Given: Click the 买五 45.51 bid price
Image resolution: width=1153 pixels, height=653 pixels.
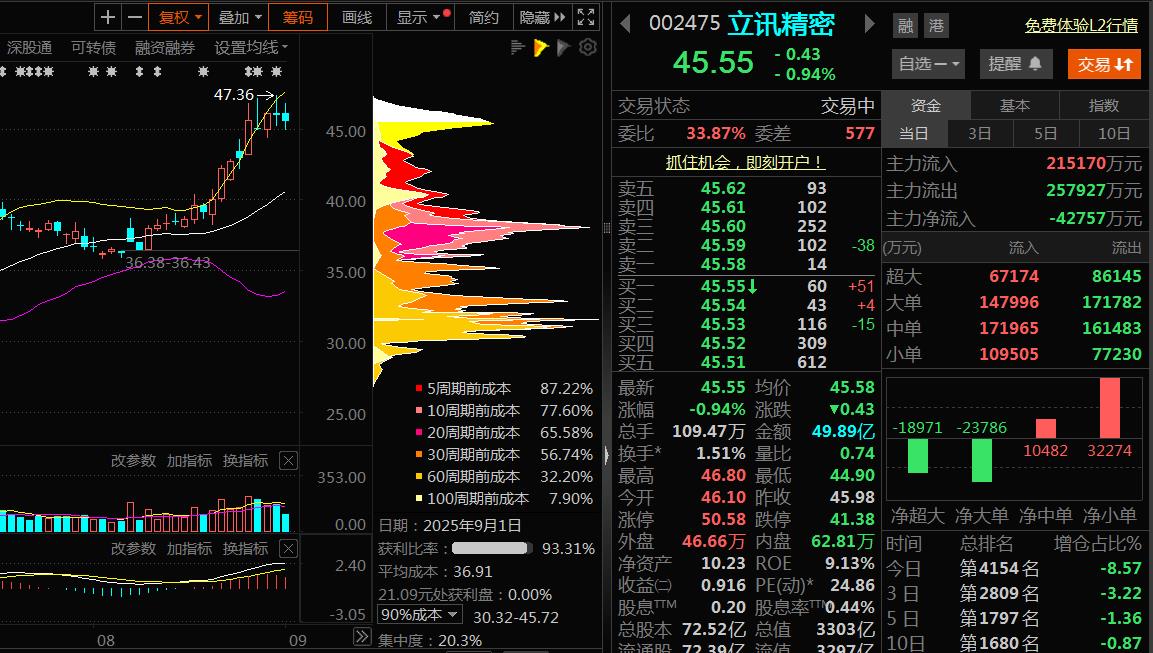Looking at the screenshot, I should click(723, 362).
